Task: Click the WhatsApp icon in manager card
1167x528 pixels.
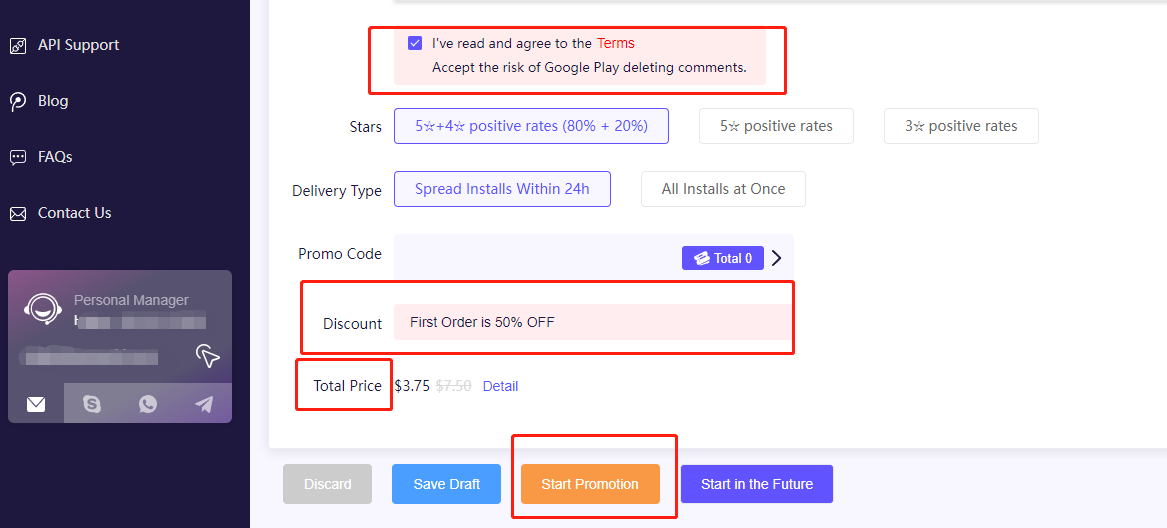Action: click(x=148, y=404)
